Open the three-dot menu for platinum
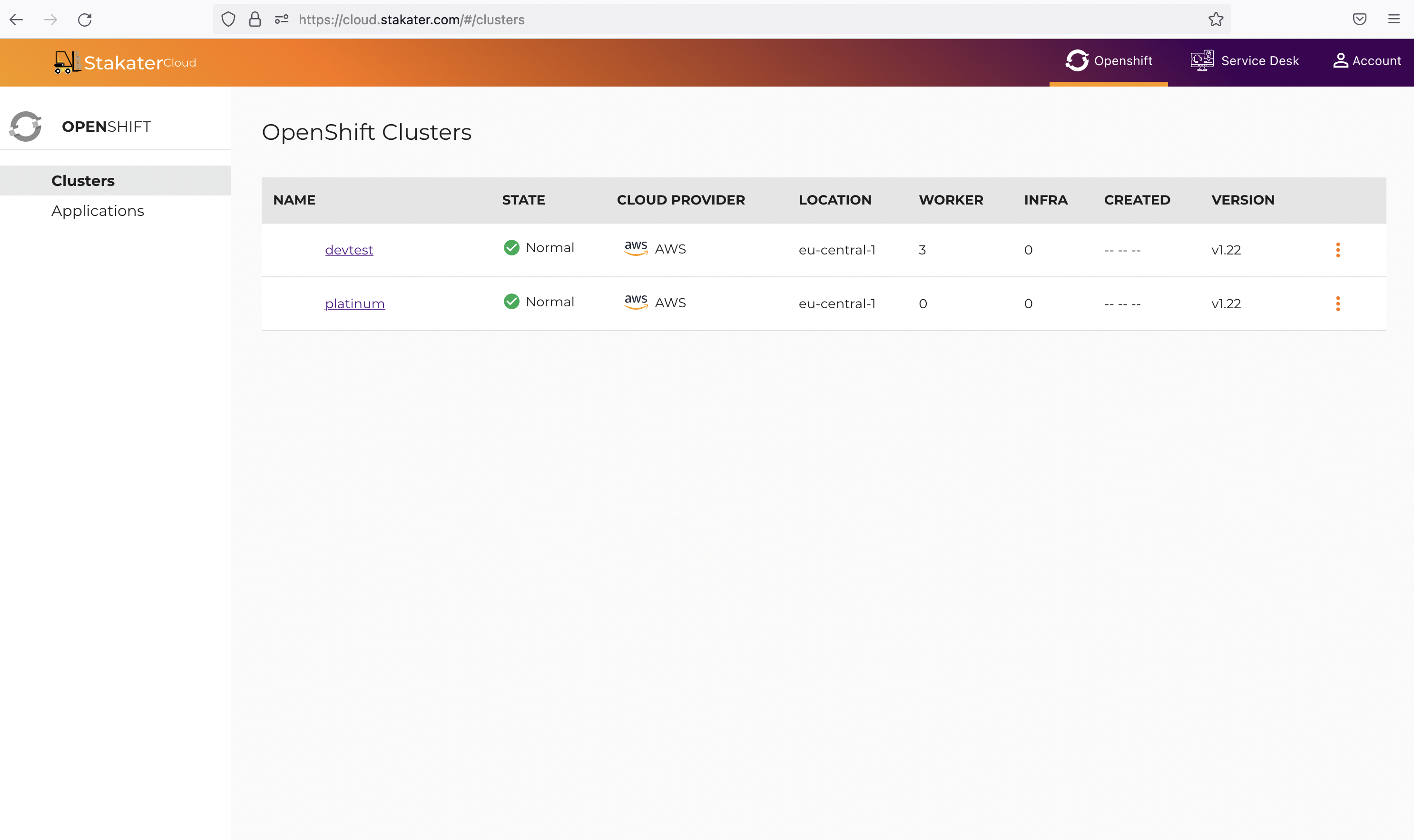The height and width of the screenshot is (840, 1414). (x=1337, y=304)
